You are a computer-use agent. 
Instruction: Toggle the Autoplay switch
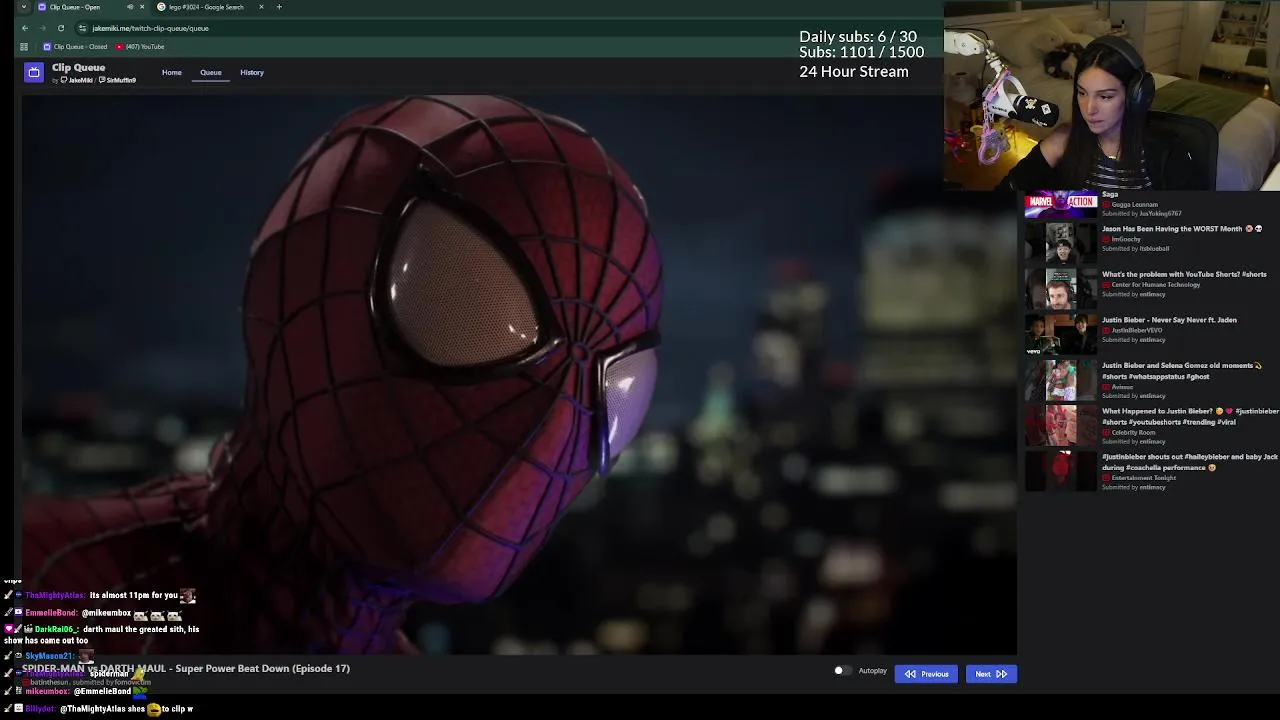click(x=842, y=671)
